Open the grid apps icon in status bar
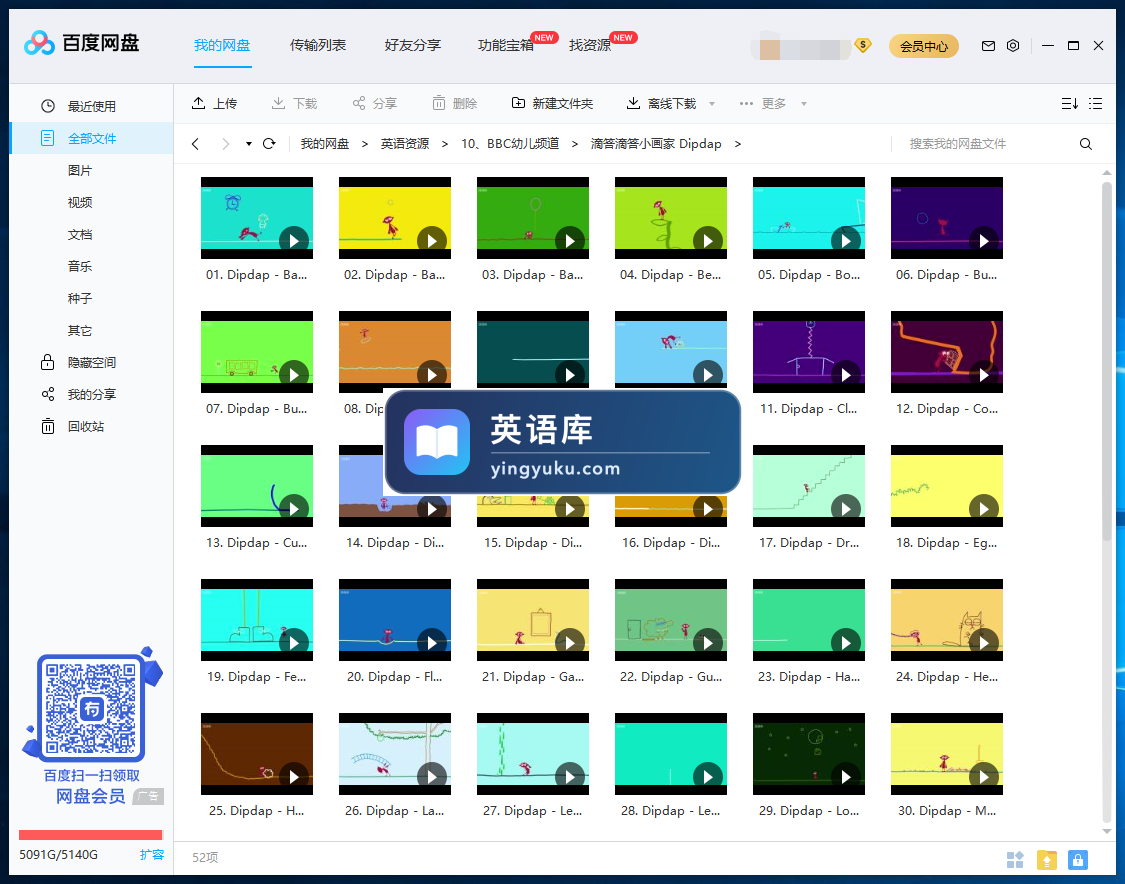The image size is (1125, 884). click(1015, 859)
